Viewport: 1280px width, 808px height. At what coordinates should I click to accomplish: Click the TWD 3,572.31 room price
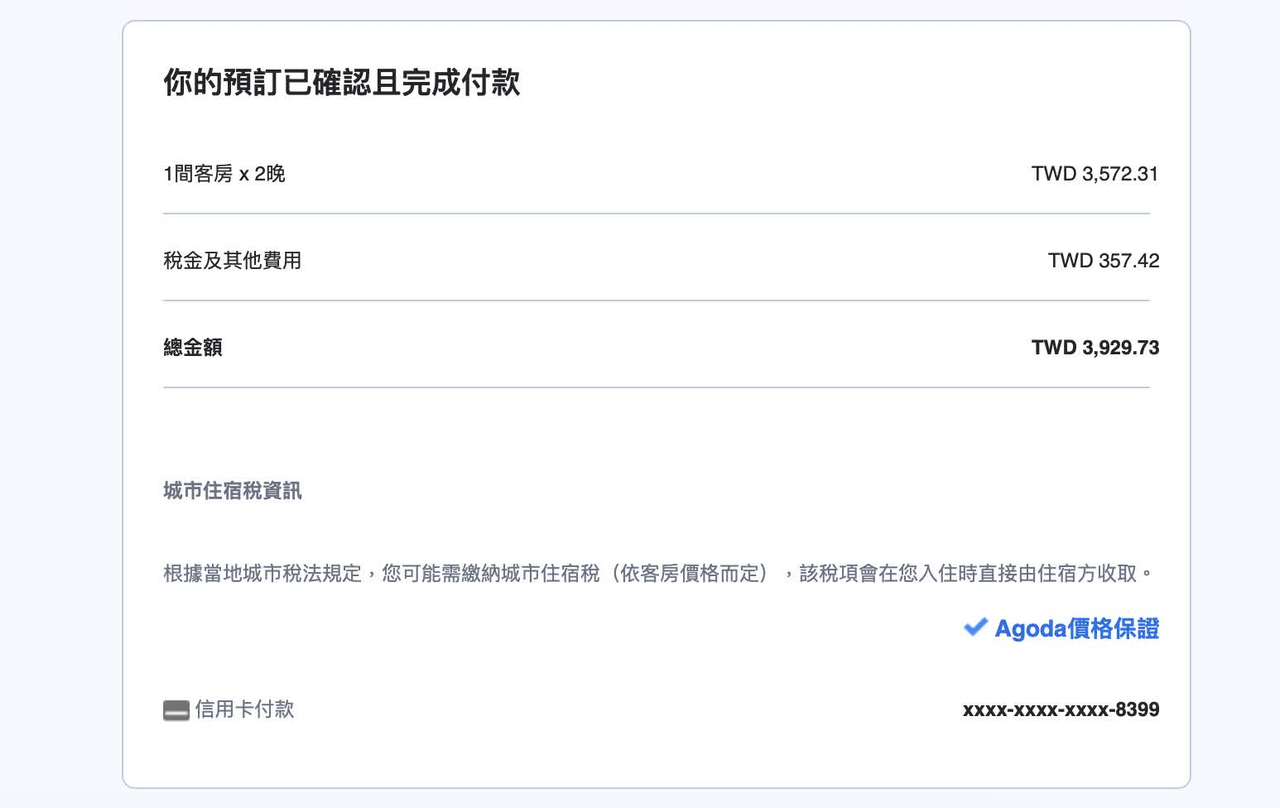(x=1095, y=174)
